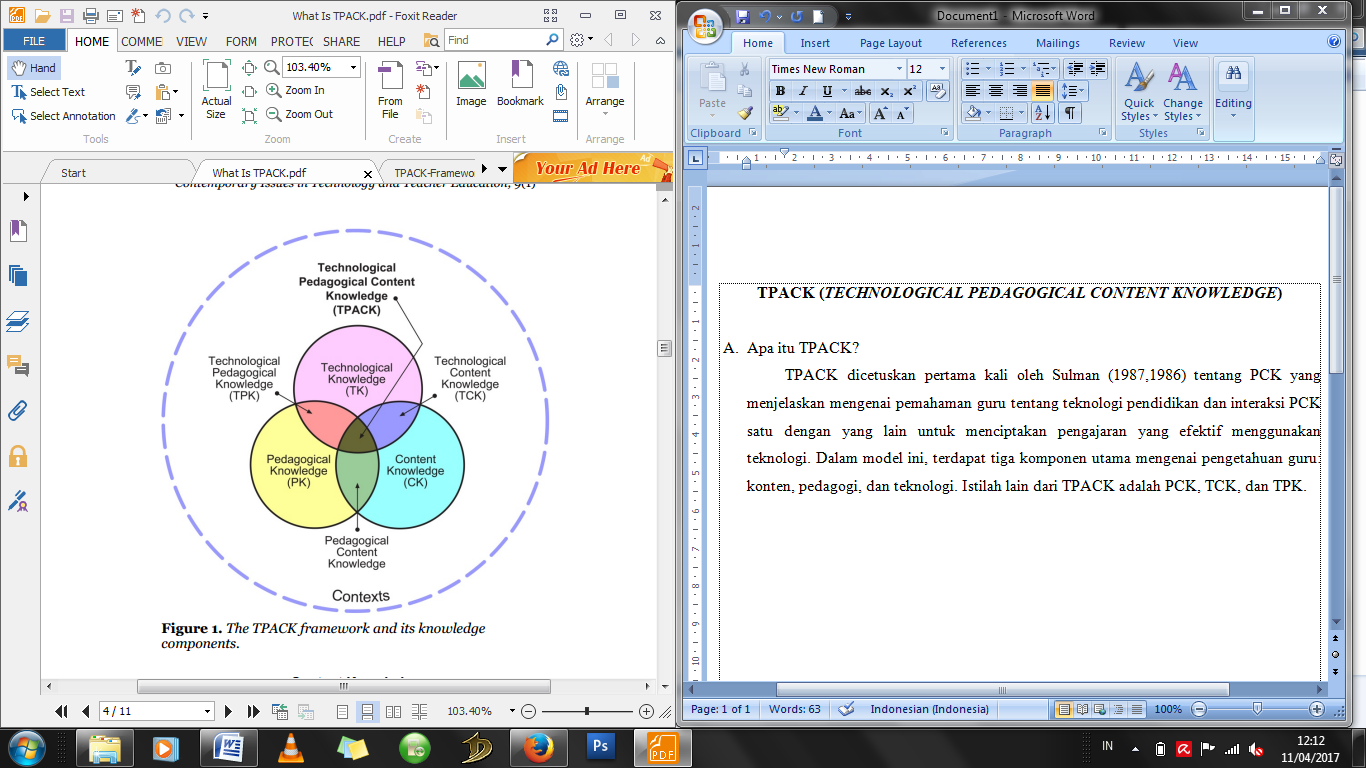Toggle Superscript in Word
The height and width of the screenshot is (768, 1366).
pyautogui.click(x=909, y=91)
